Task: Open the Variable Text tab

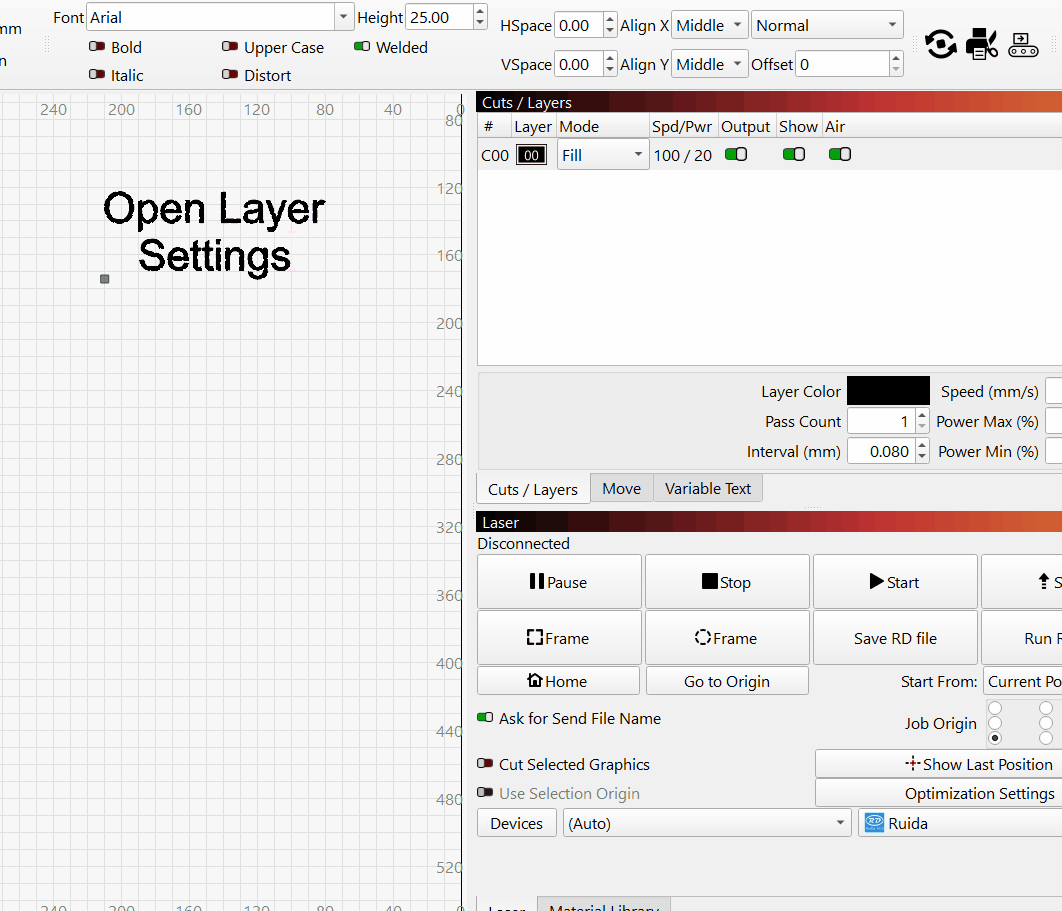Action: coord(708,488)
